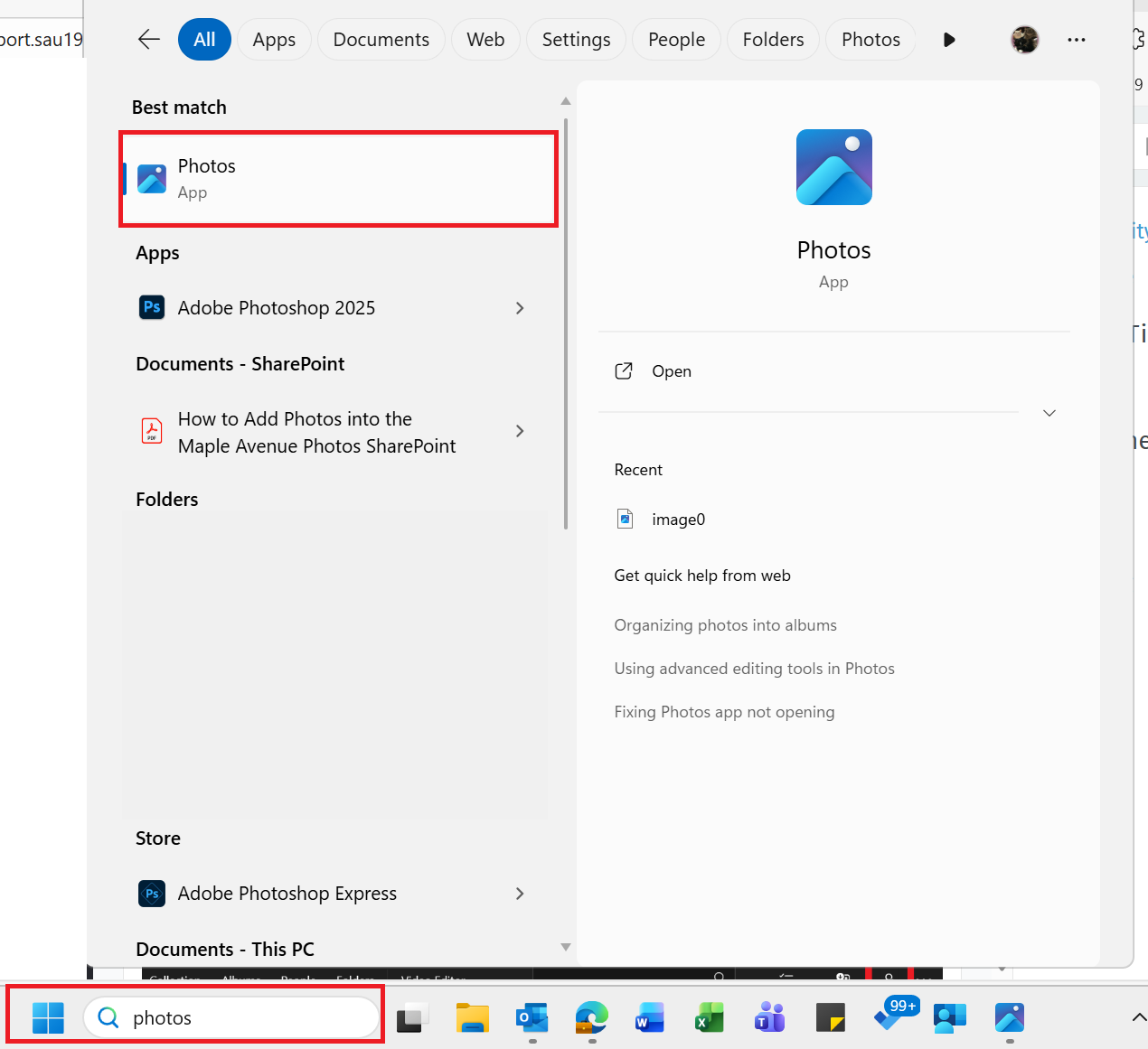Switch to the Documents filter tab
Screen dimensions: 1148x1049
tap(381, 40)
